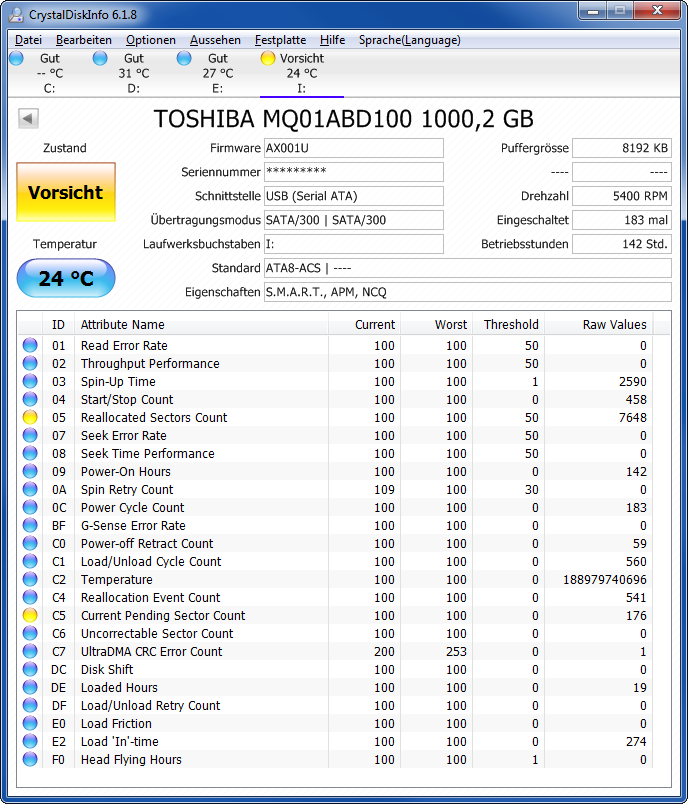
Task: Click the Standard field ATA8-ACS
Action: (x=468, y=268)
